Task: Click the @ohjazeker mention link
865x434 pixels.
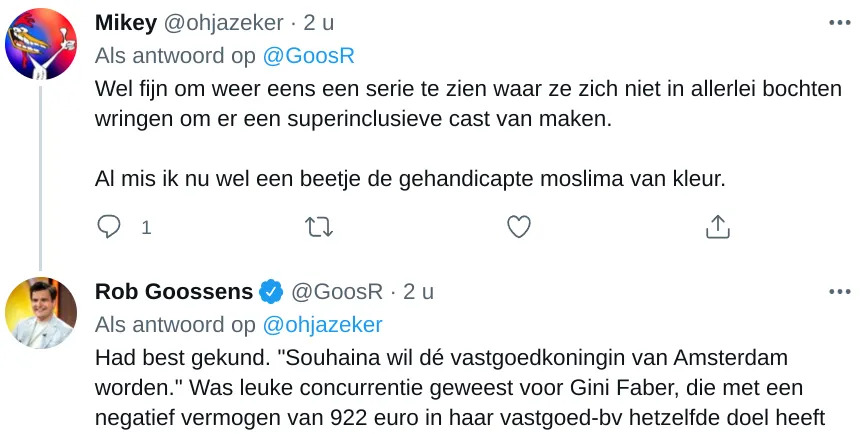Action: 322,325
